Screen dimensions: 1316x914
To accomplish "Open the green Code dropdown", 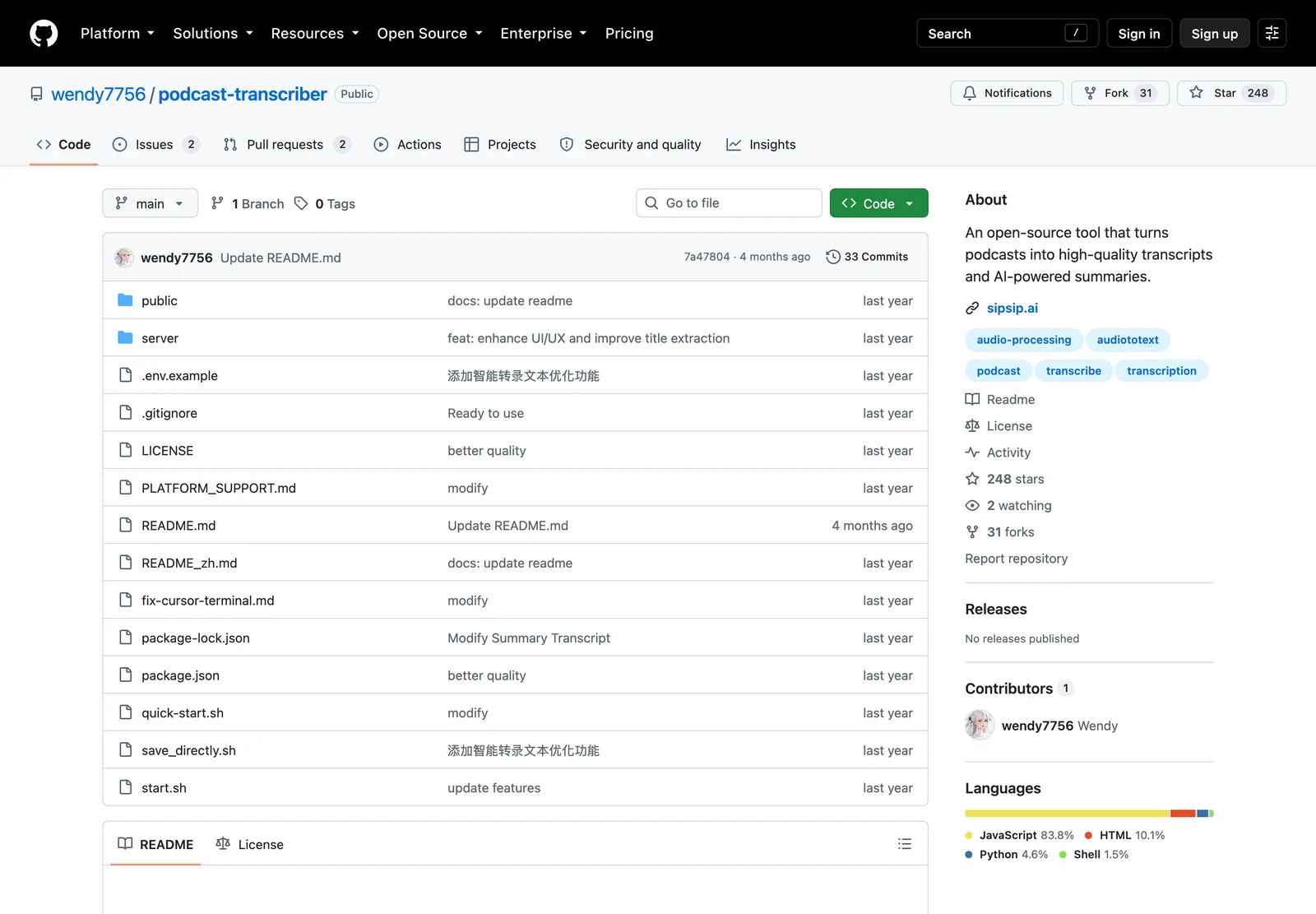I will point(878,203).
